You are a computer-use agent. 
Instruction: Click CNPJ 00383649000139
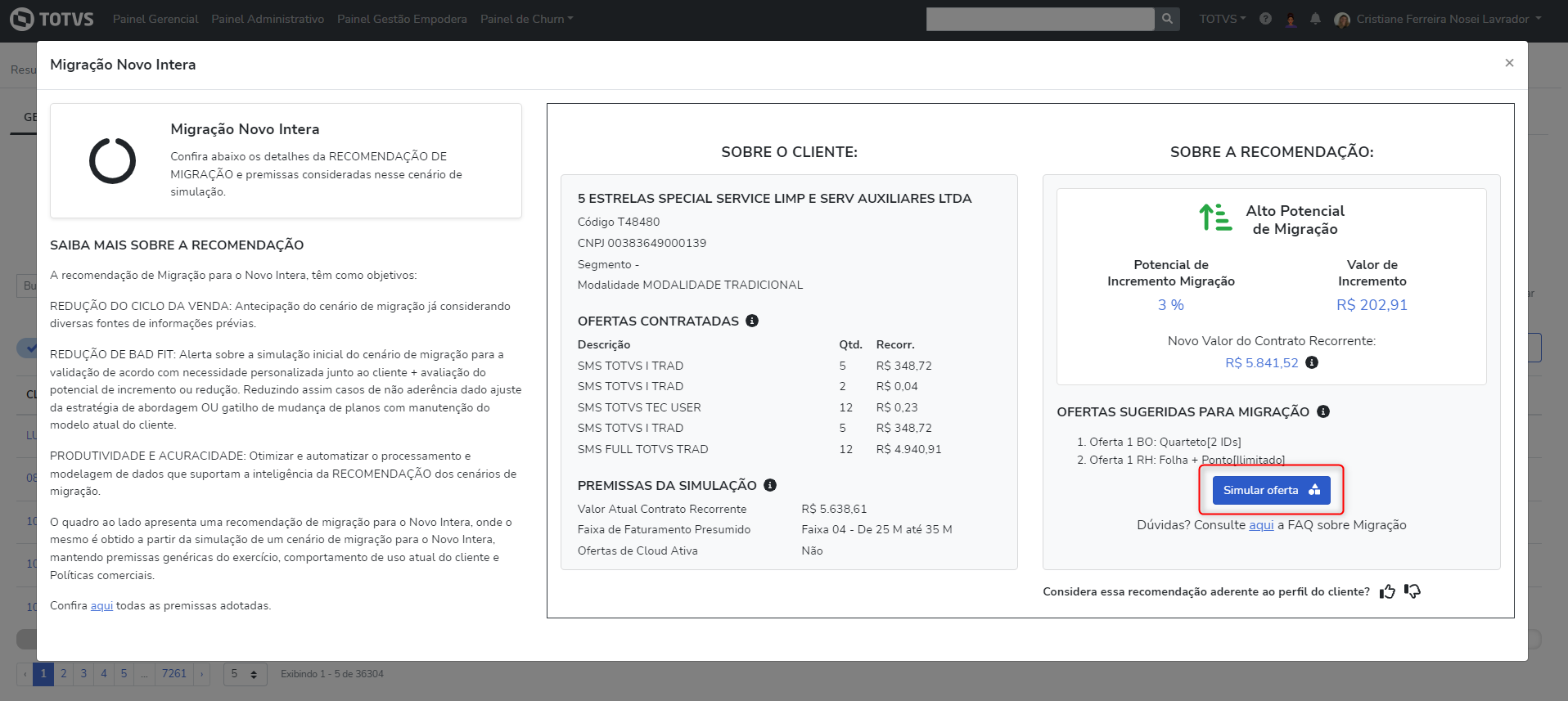(x=642, y=243)
